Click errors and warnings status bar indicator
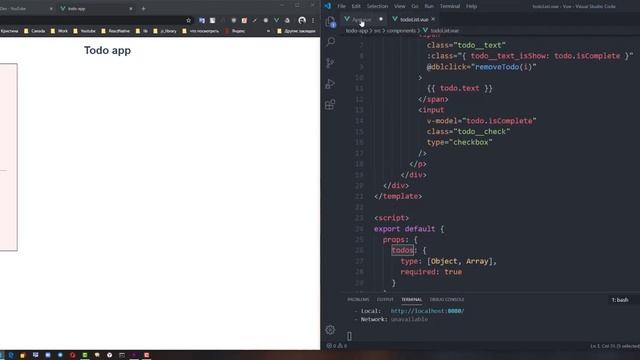 (x=337, y=346)
